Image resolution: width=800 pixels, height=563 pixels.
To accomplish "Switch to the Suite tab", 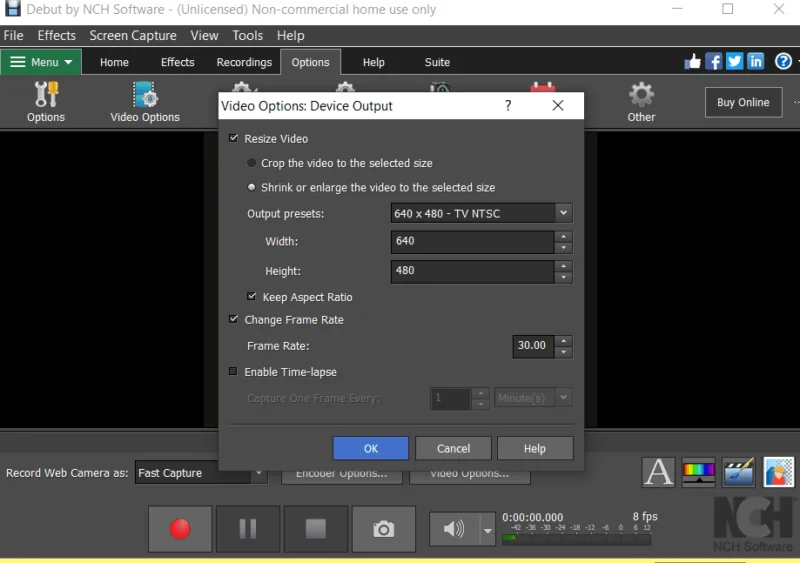I will pos(437,62).
